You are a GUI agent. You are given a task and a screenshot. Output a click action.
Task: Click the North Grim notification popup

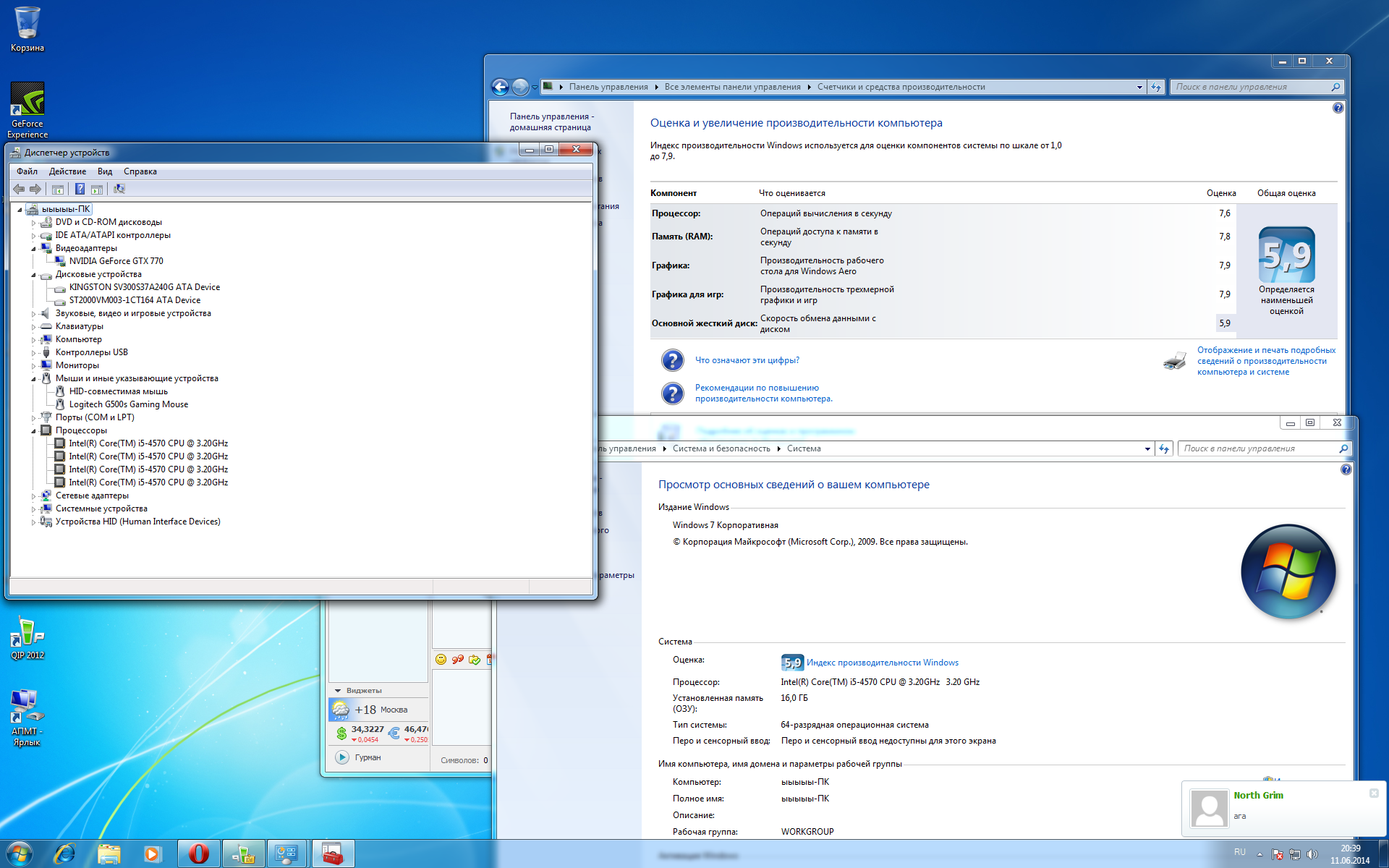point(1284,808)
